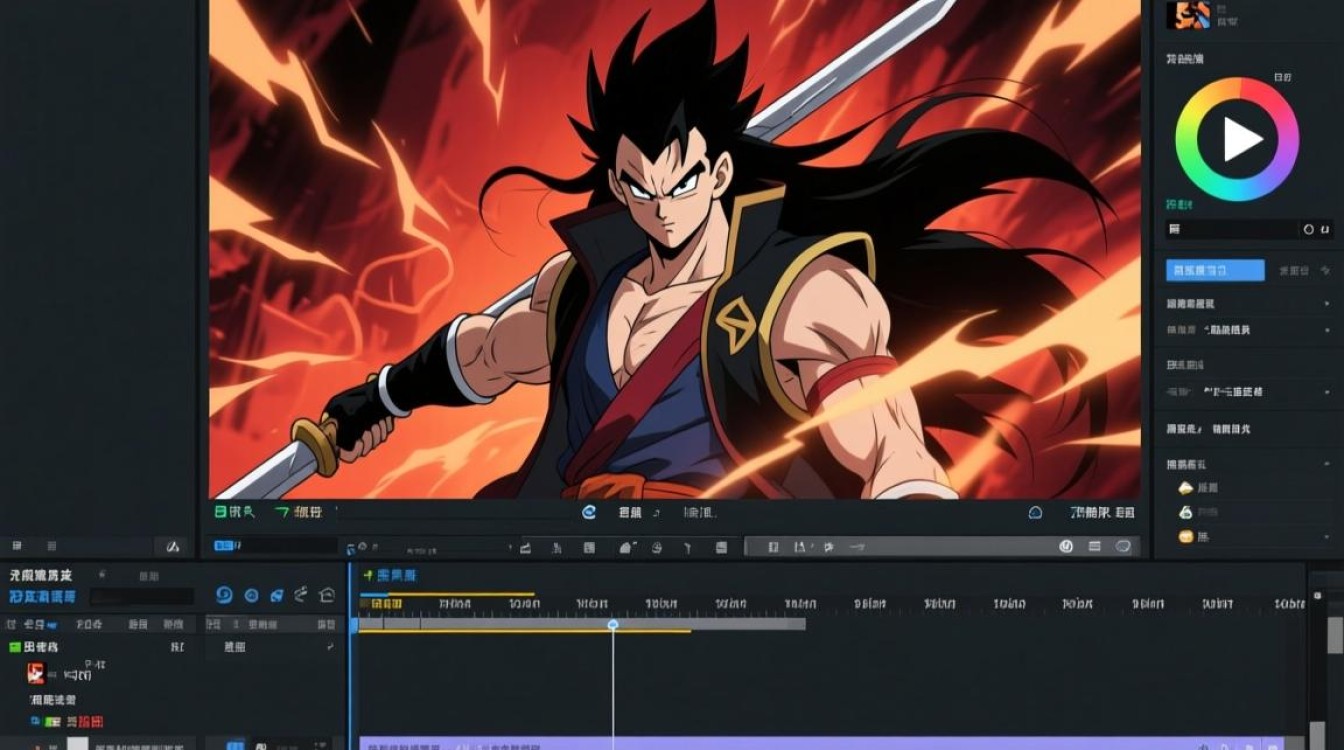Screen dimensions: 1344x750
Task: Click the anime character preview image
Action: pyautogui.click(x=675, y=249)
